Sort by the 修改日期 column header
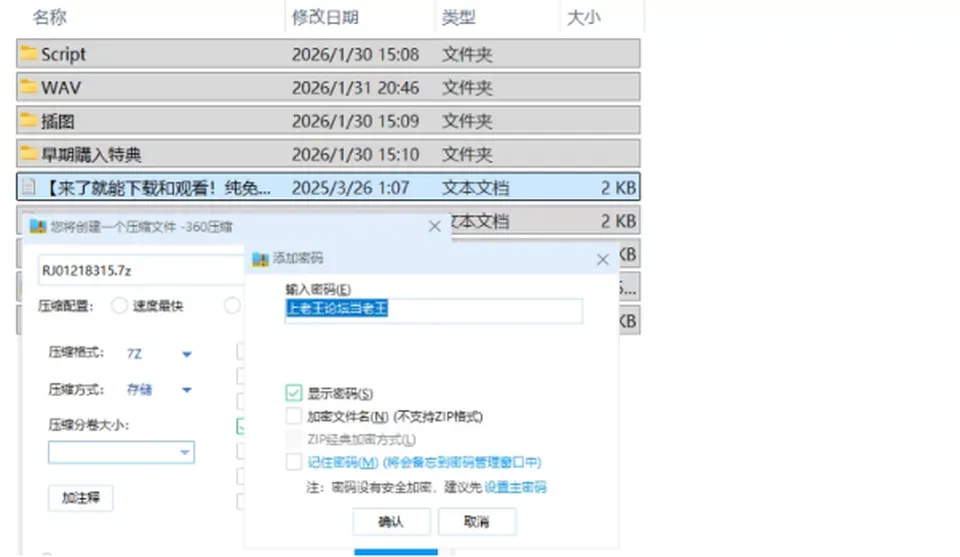960x557 pixels. (x=325, y=17)
